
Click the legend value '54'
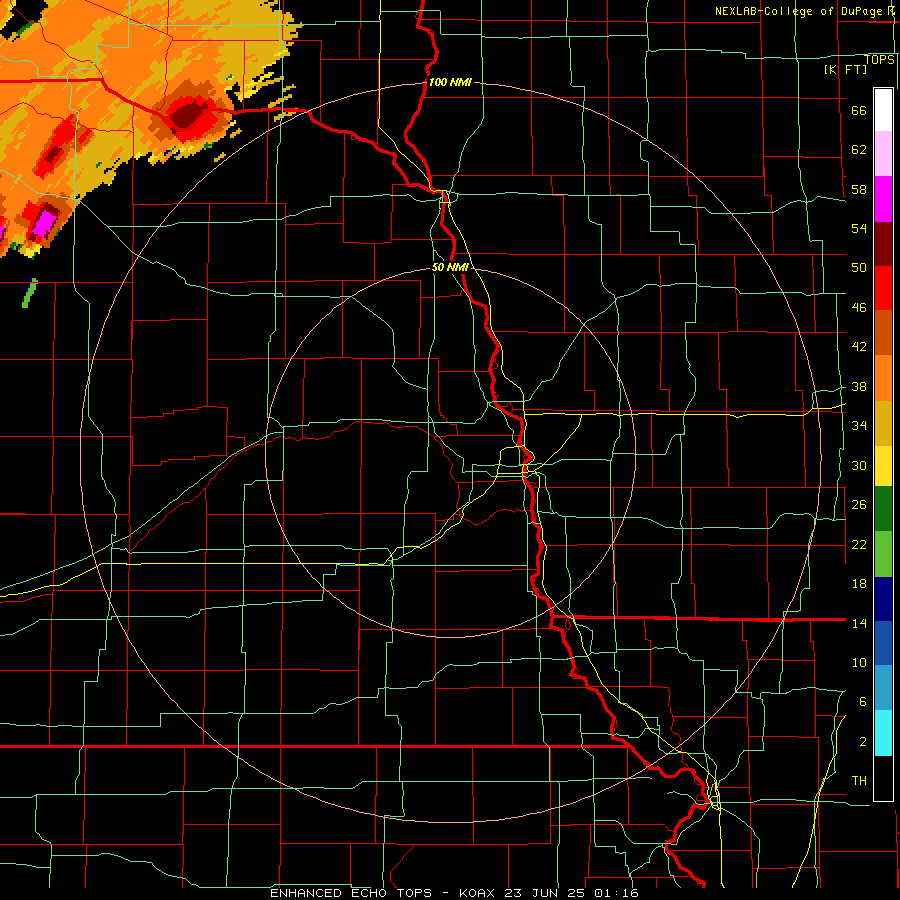tap(859, 228)
